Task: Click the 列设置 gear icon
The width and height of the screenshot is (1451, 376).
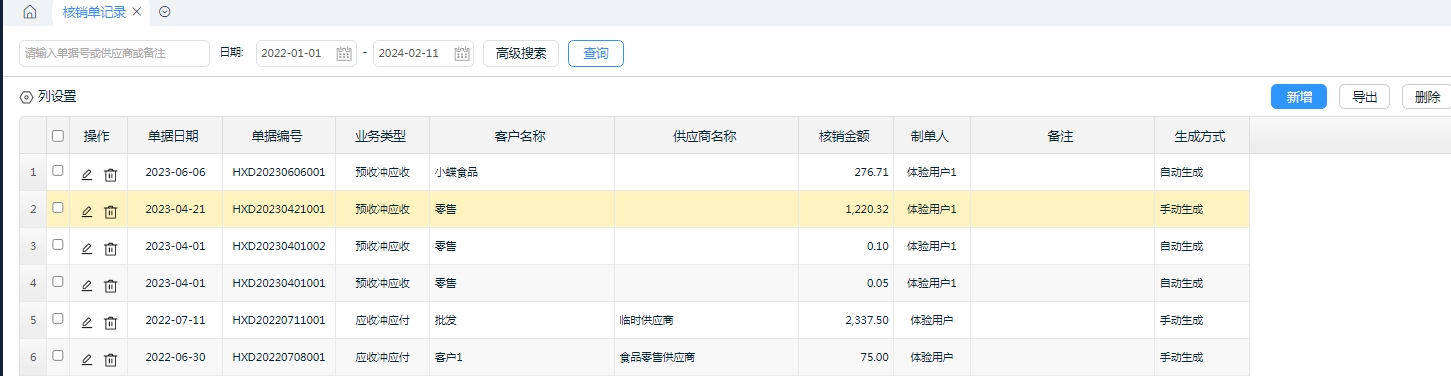Action: coord(27,97)
